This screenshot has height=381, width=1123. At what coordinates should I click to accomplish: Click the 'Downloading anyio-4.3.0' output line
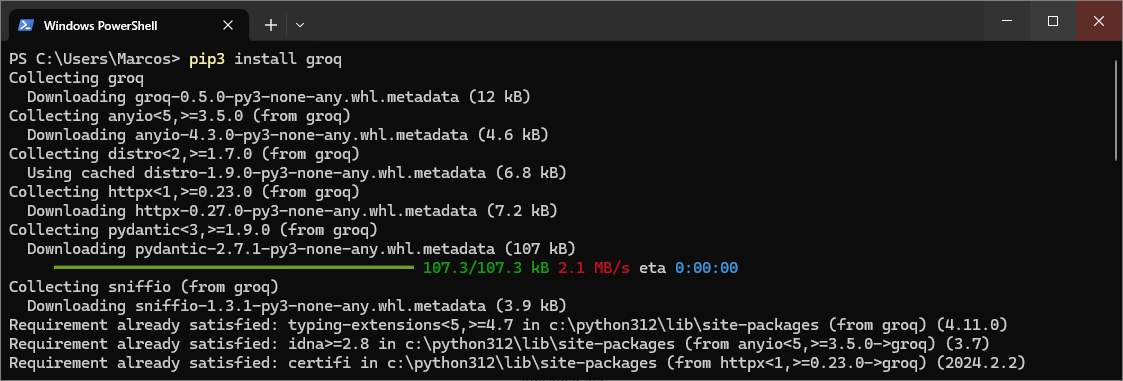(288, 135)
